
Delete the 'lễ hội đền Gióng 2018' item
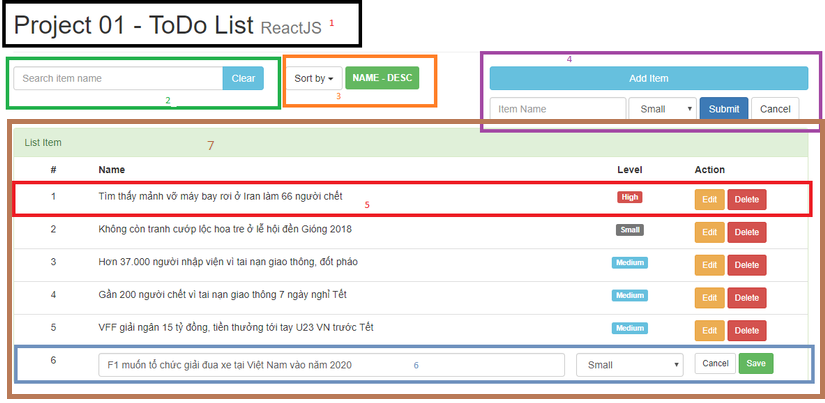point(747,232)
